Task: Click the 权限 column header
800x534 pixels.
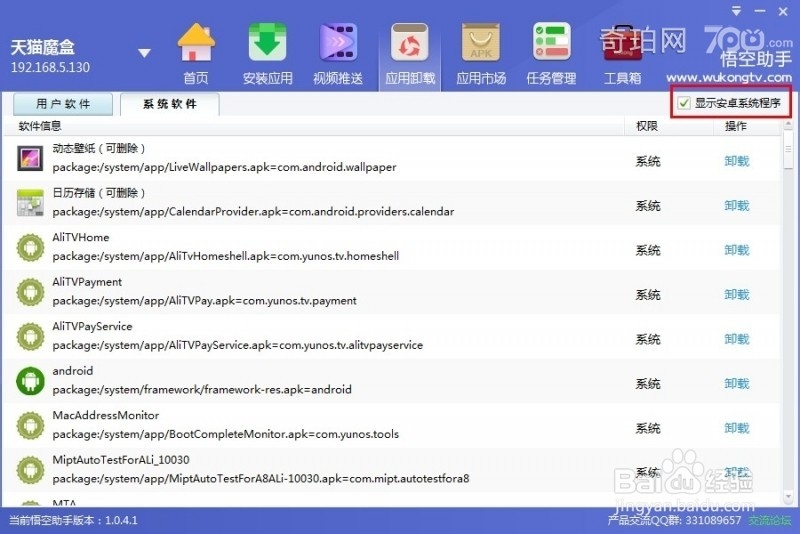Action: tap(647, 126)
